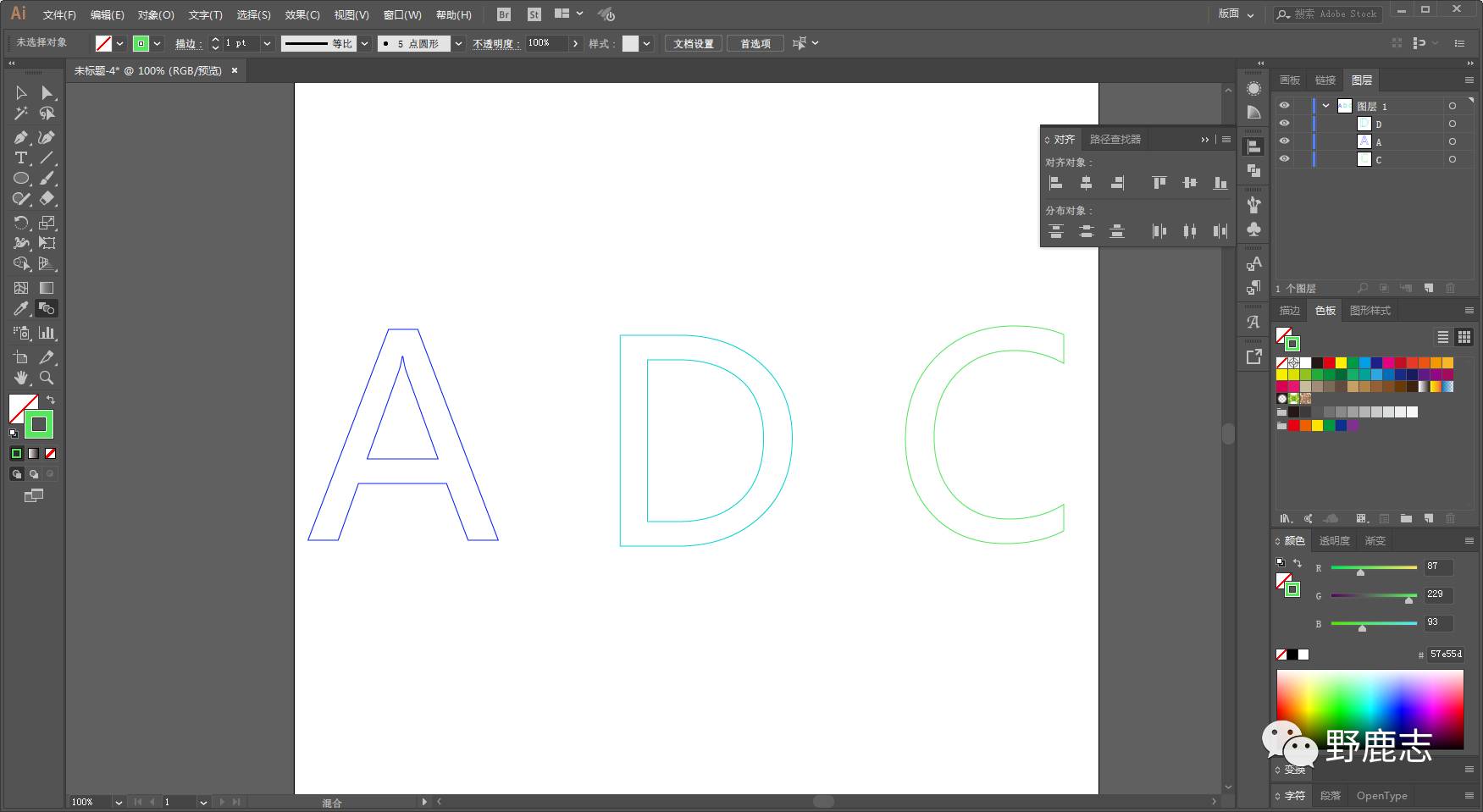Open the 效果(C) menu
Image resolution: width=1483 pixels, height=812 pixels.
(302, 14)
